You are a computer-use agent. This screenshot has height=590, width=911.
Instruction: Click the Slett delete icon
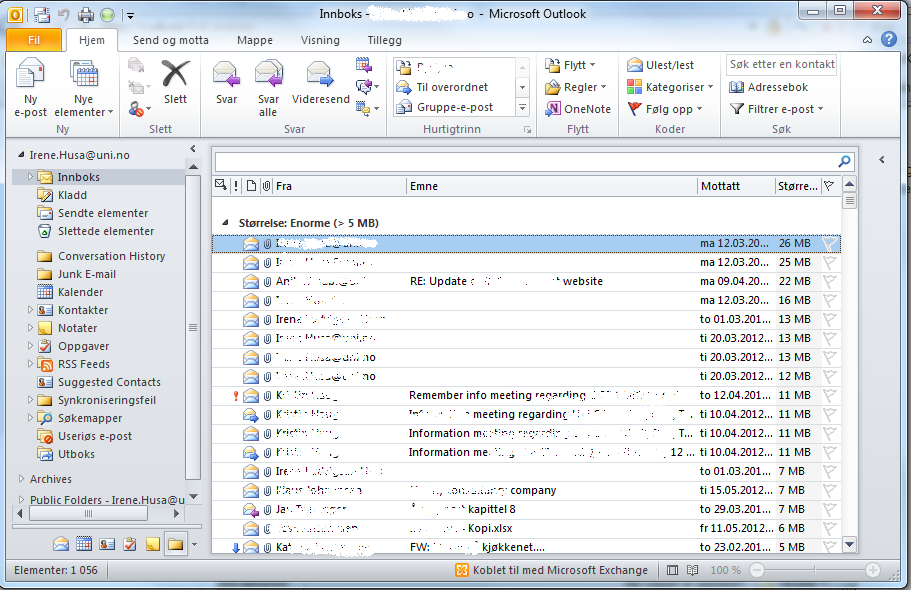pos(175,80)
